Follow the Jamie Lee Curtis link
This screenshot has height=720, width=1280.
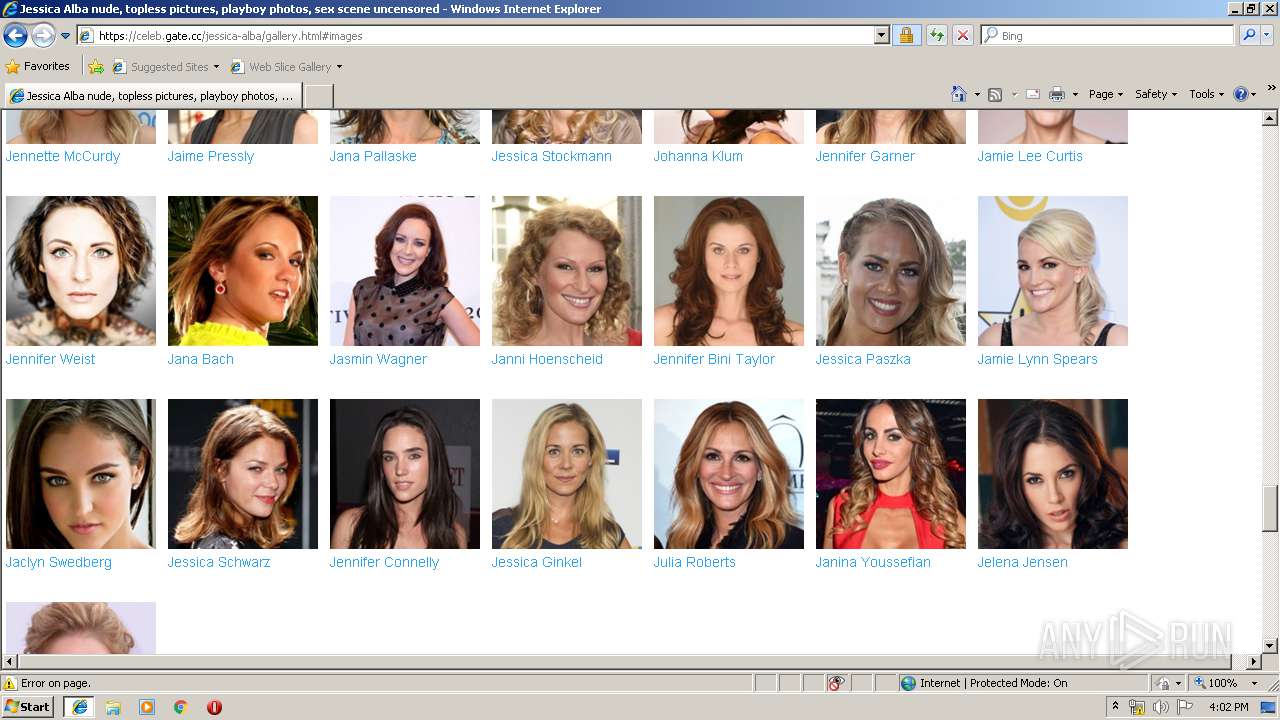[x=1030, y=156]
